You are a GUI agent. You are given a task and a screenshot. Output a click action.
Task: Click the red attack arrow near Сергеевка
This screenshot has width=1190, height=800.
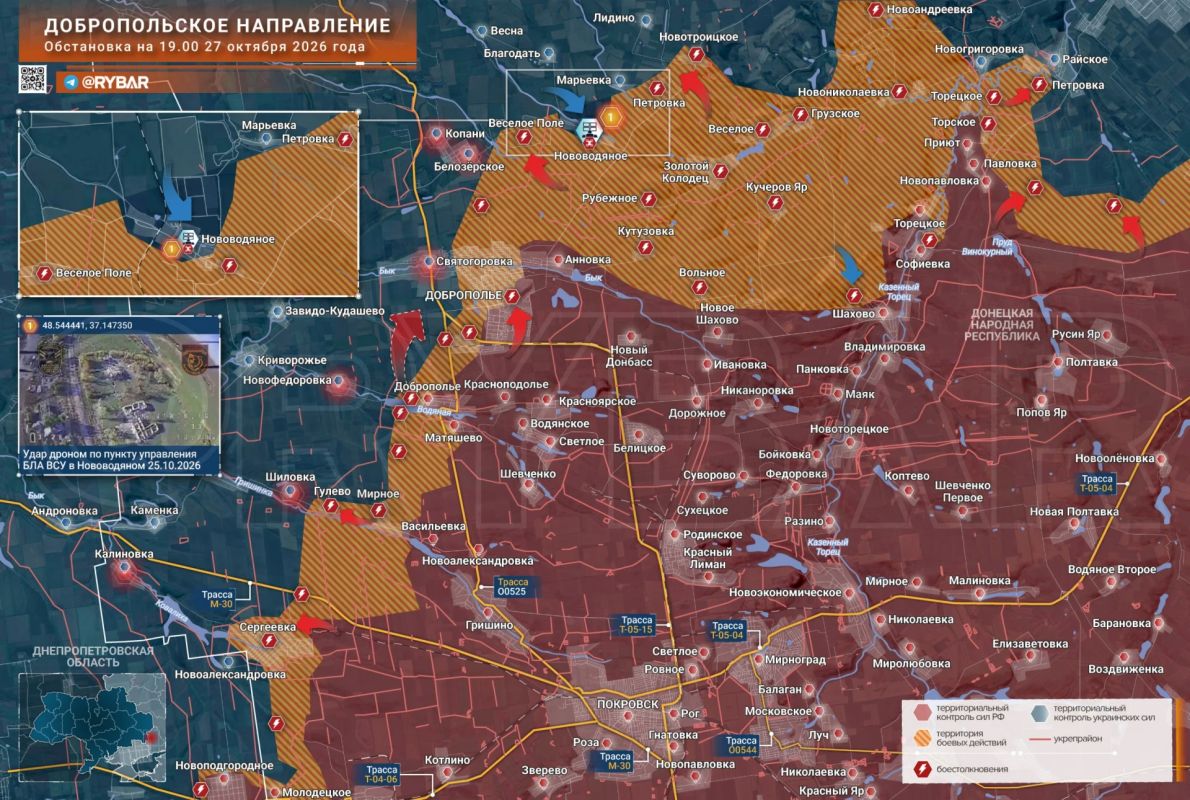click(x=314, y=624)
